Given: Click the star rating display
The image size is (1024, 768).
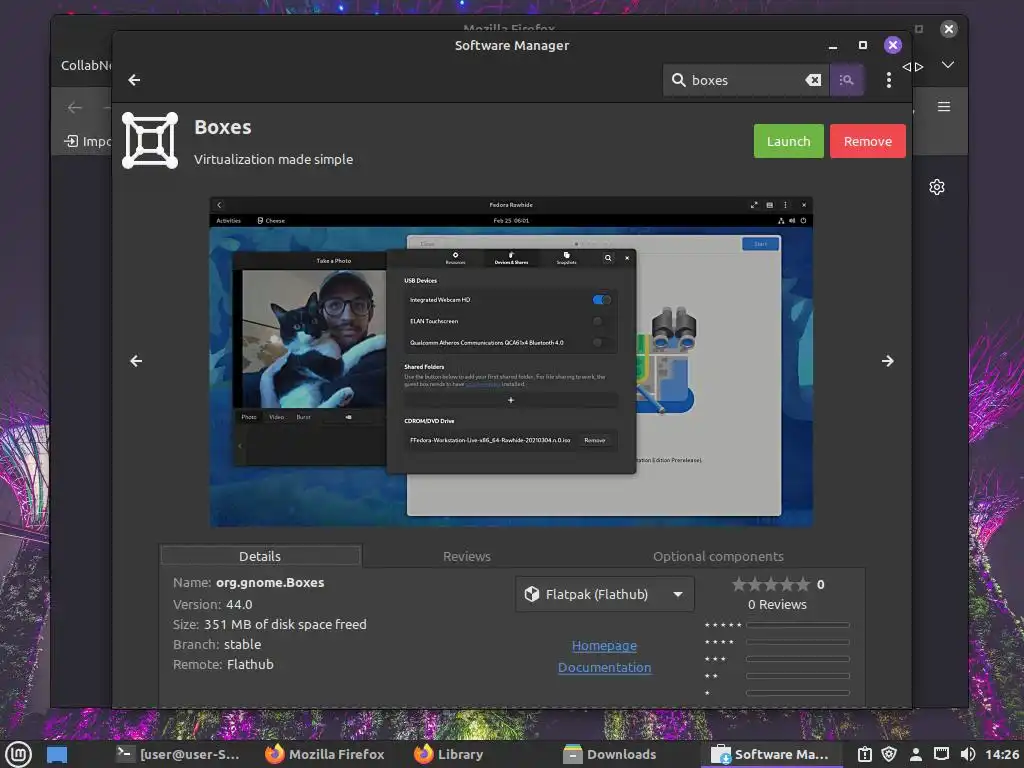Looking at the screenshot, I should click(771, 584).
